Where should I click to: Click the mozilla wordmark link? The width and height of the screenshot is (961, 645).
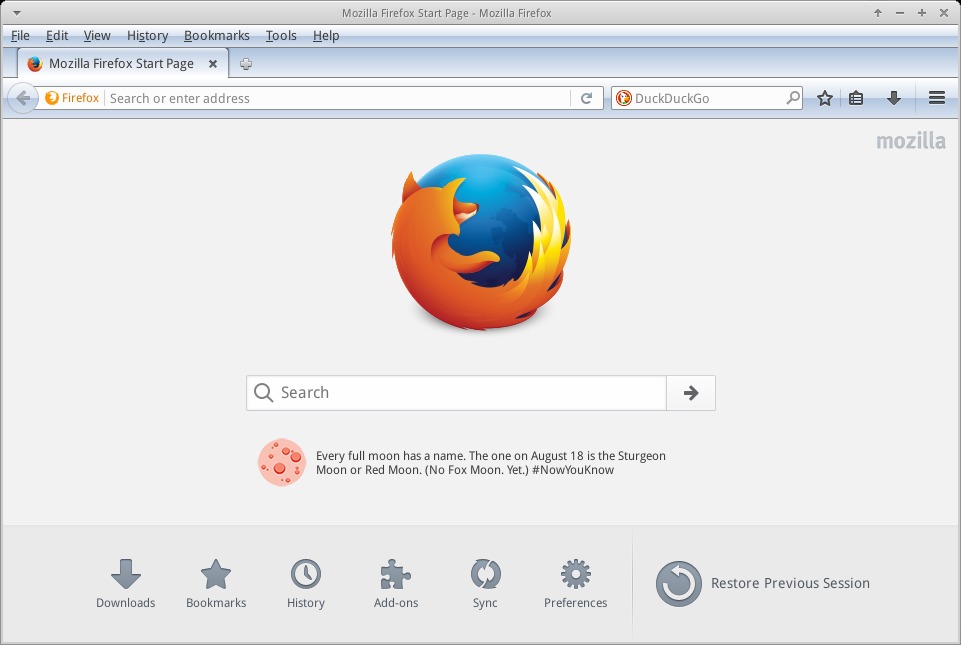911,141
